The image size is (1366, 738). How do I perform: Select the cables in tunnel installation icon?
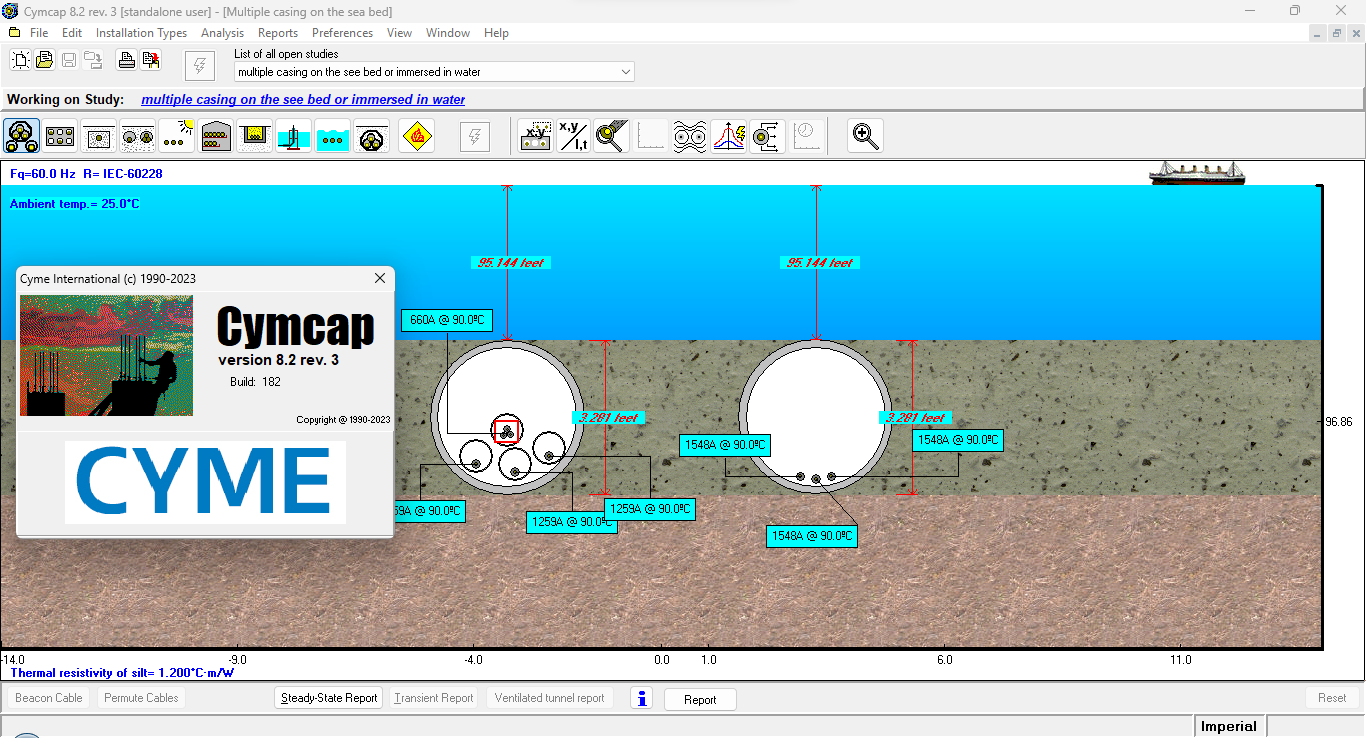pyautogui.click(x=216, y=135)
